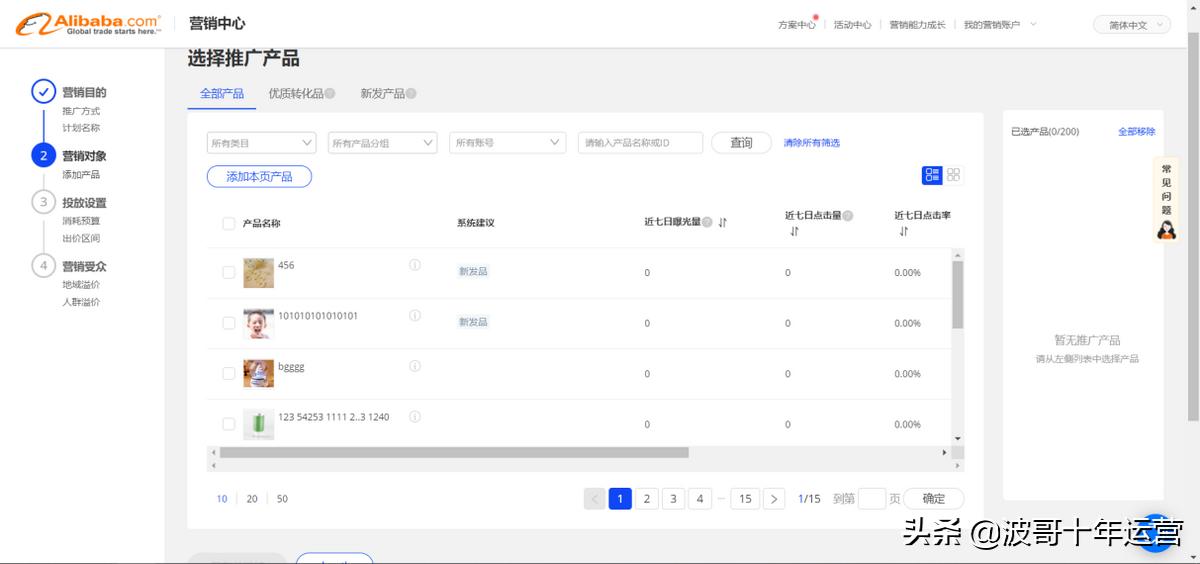Image resolution: width=1200 pixels, height=564 pixels.
Task: Click previous page arrow in pagination
Action: coord(594,498)
